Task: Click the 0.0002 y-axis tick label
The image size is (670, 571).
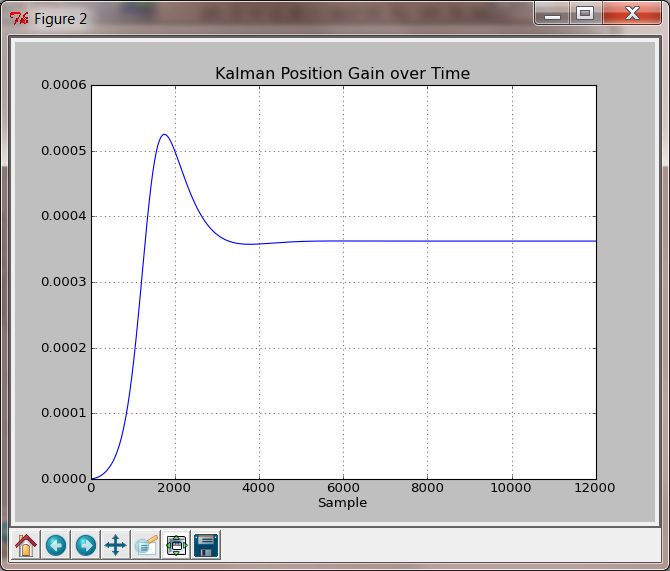Action: point(64,348)
